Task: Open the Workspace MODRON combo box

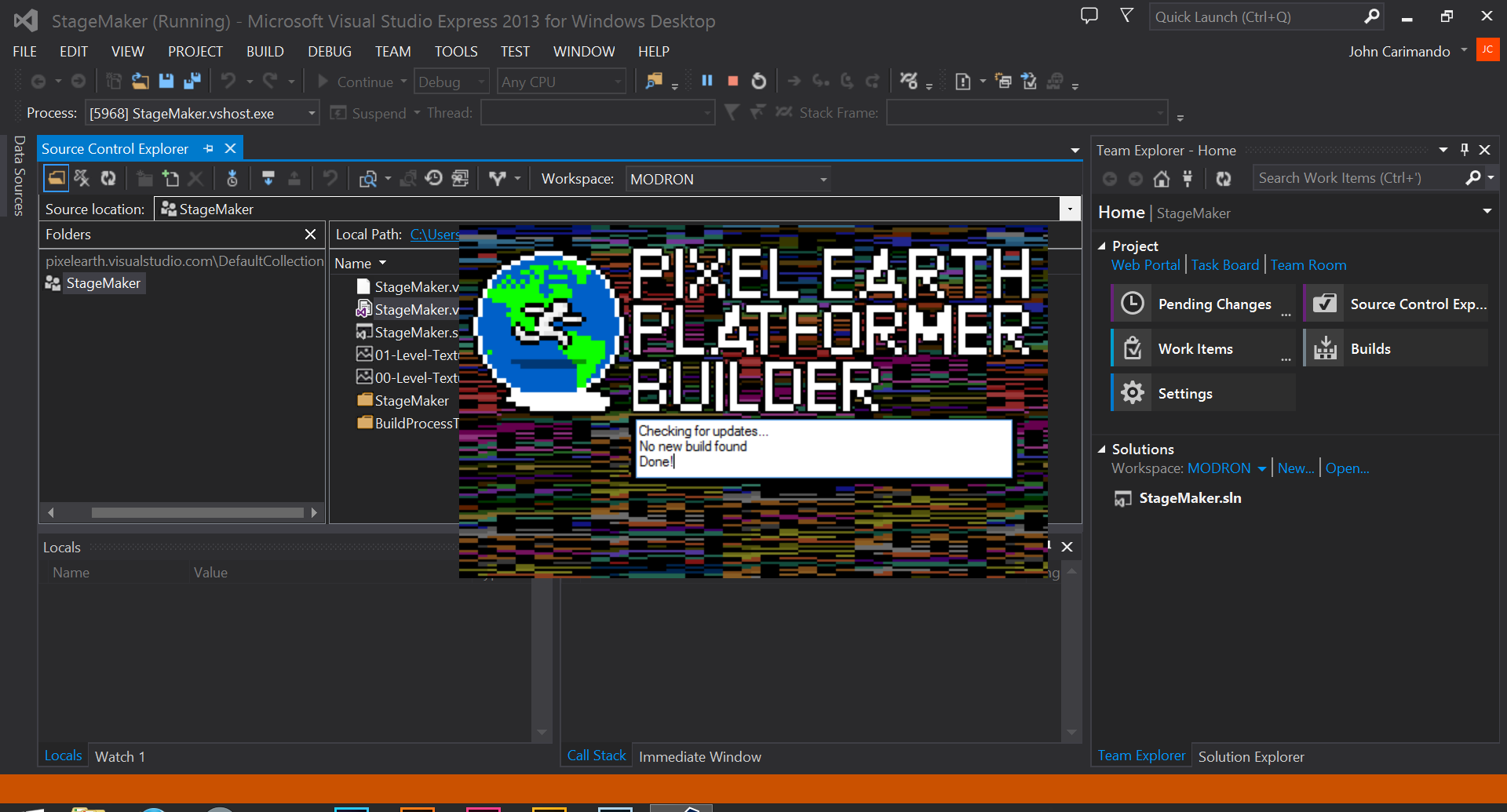Action: click(727, 179)
